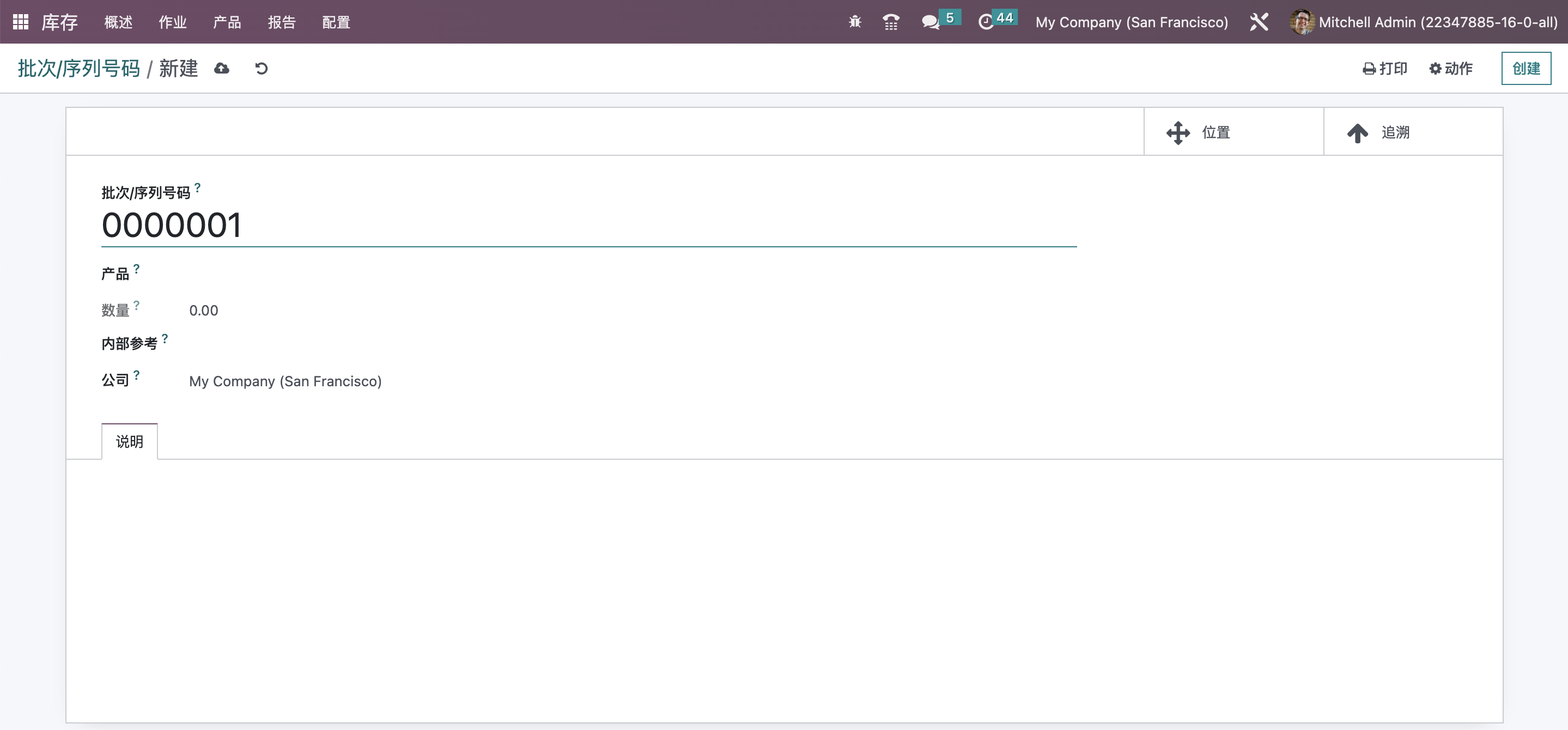Open the 作业 menu
Viewport: 1568px width, 730px height.
pyautogui.click(x=172, y=22)
